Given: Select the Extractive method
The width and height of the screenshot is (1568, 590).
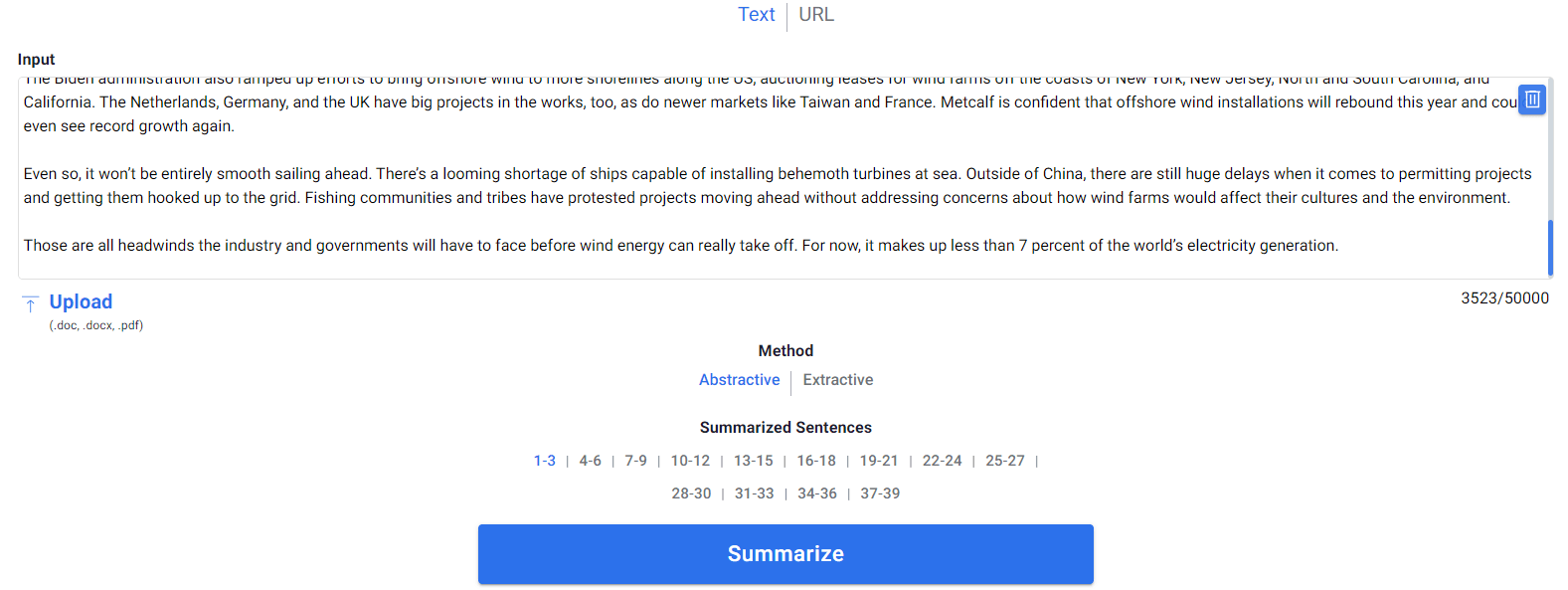Looking at the screenshot, I should [838, 380].
